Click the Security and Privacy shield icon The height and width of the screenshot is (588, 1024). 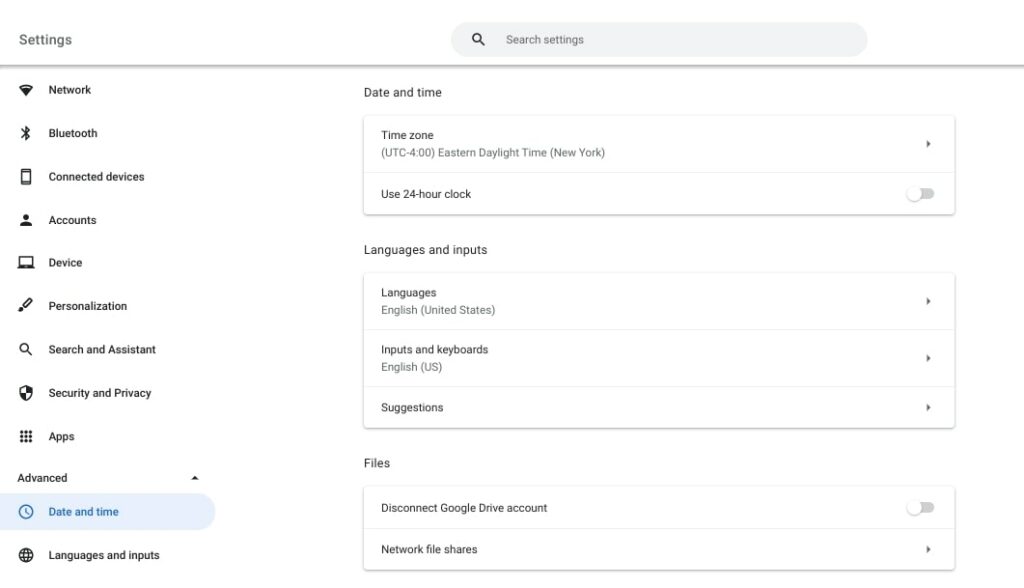[26, 393]
